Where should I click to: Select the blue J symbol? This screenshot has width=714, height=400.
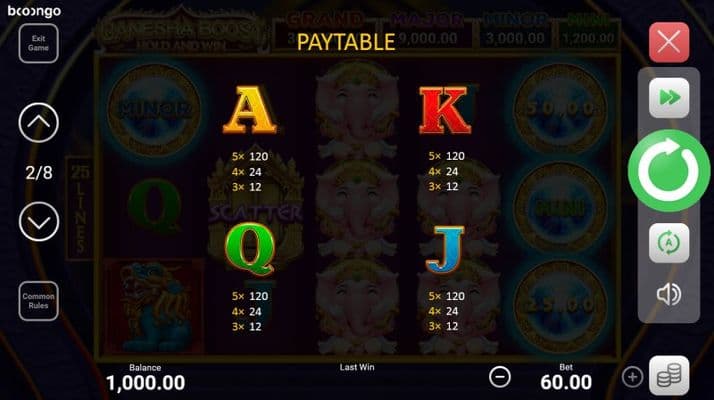point(445,250)
